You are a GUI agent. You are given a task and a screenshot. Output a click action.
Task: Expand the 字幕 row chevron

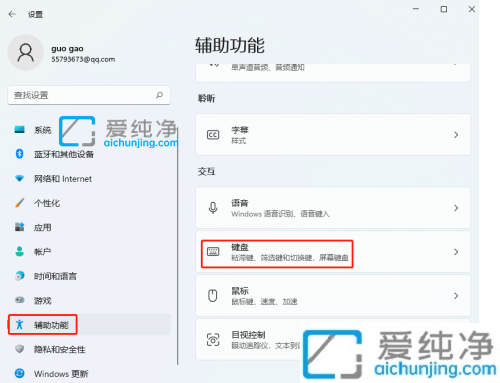pyautogui.click(x=456, y=135)
